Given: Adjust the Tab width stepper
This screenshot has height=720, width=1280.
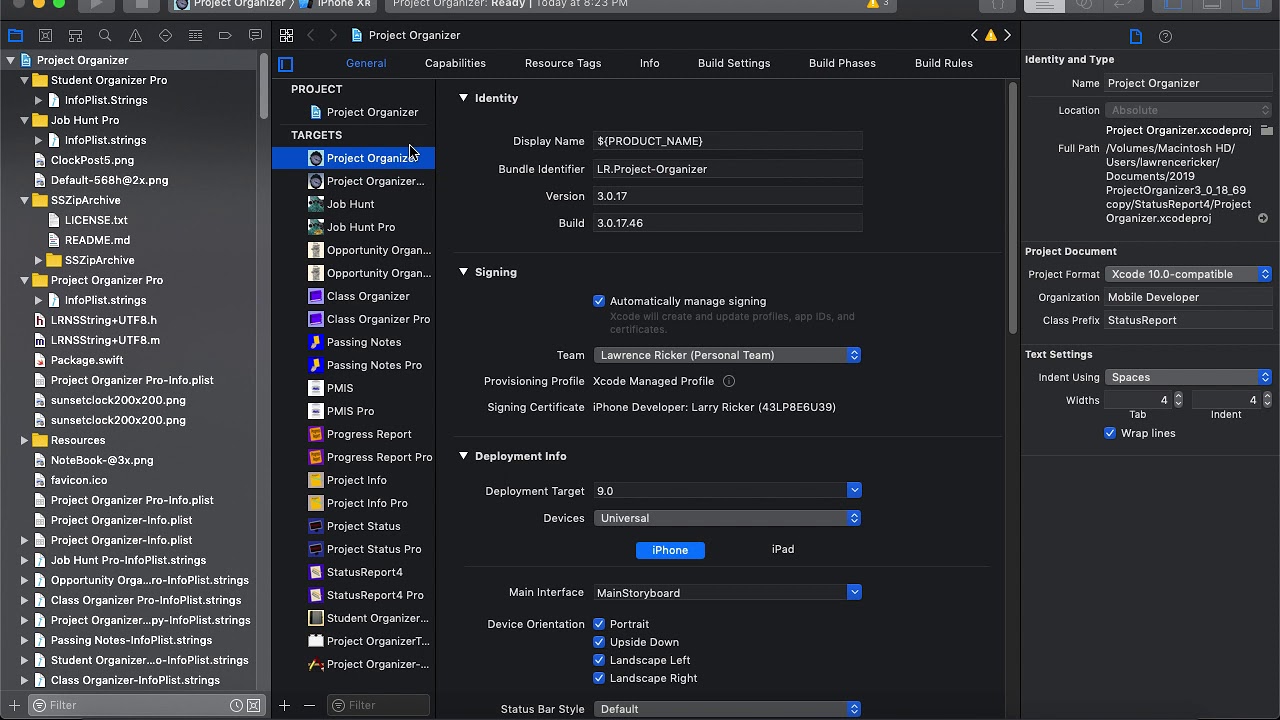Looking at the screenshot, I should [1178, 400].
